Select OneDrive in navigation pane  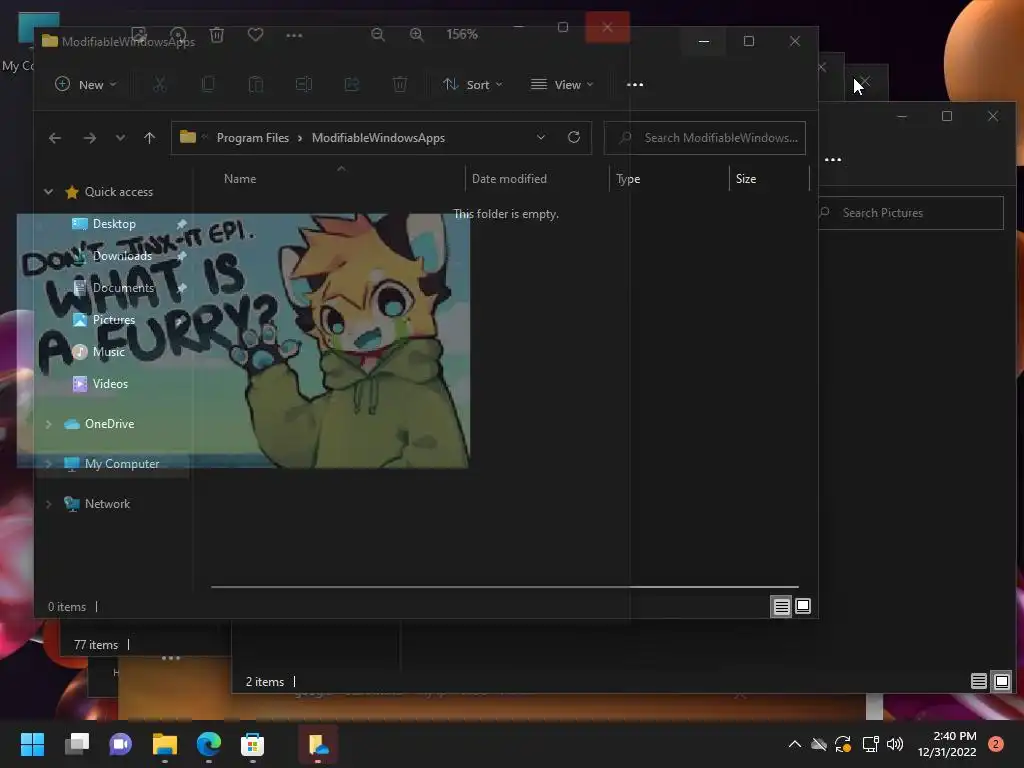click(109, 424)
